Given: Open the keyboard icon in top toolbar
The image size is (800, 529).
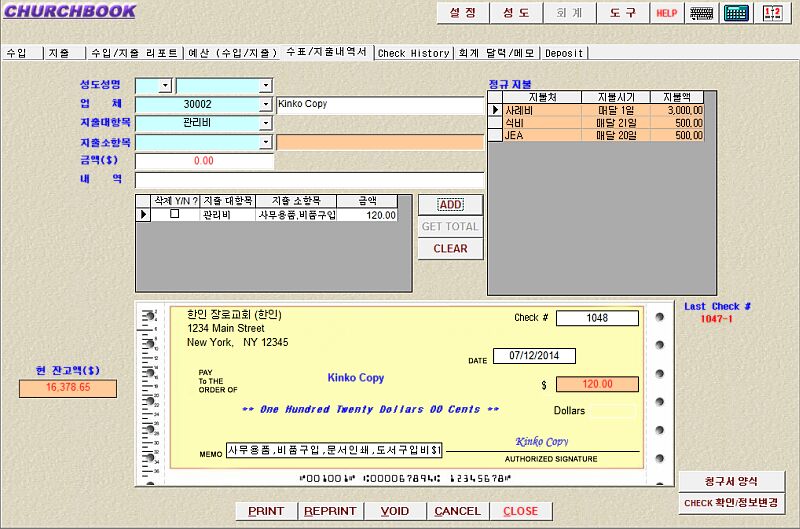Looking at the screenshot, I should 702,13.
